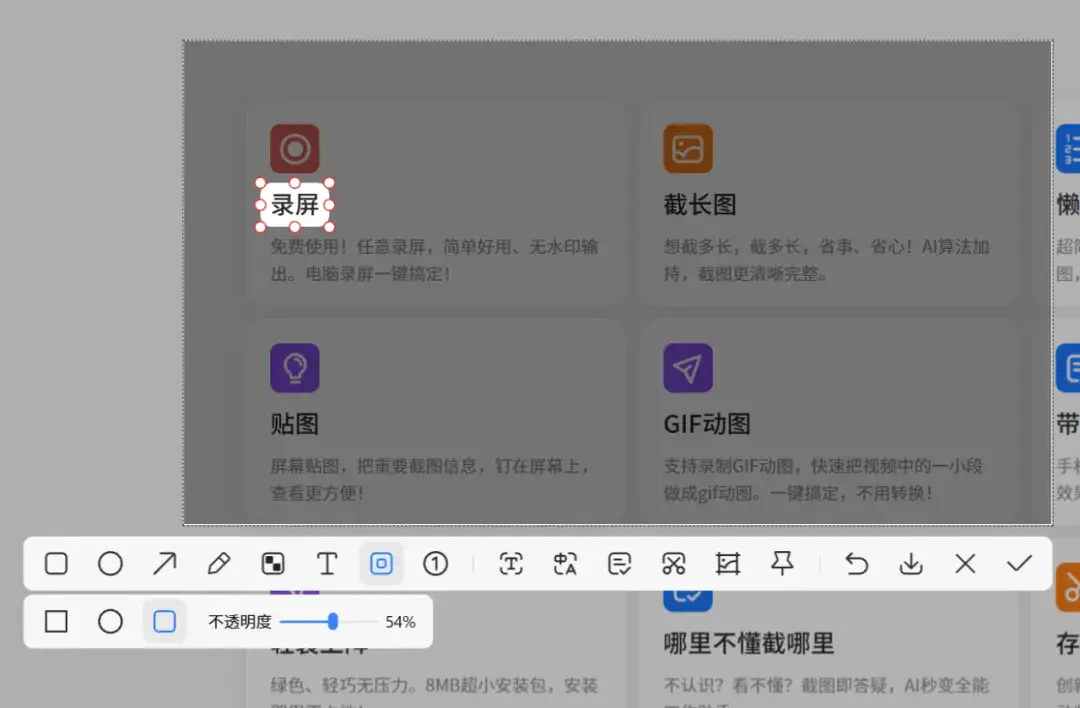Confirm the screenshot with checkmark
Image resolution: width=1080 pixels, height=708 pixels.
[1019, 564]
